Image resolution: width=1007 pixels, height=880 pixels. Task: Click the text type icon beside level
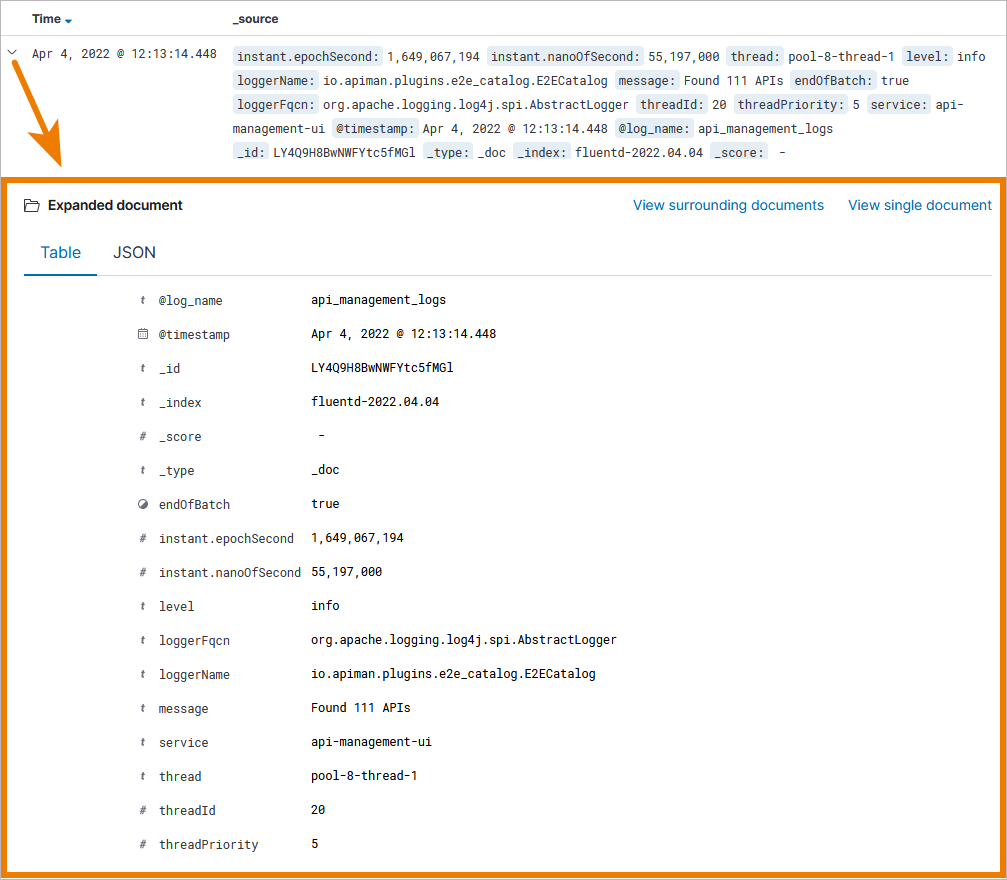point(143,606)
